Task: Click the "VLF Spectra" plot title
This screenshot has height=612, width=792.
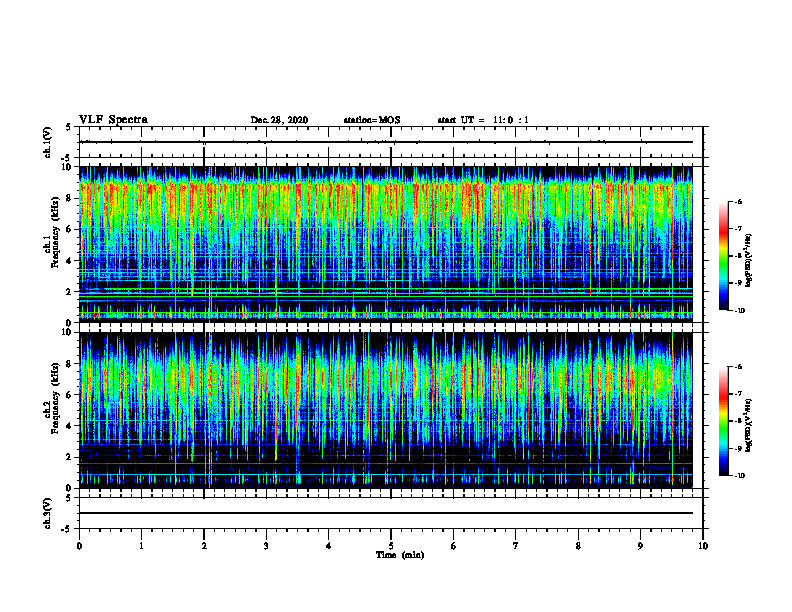Action: tap(113, 119)
